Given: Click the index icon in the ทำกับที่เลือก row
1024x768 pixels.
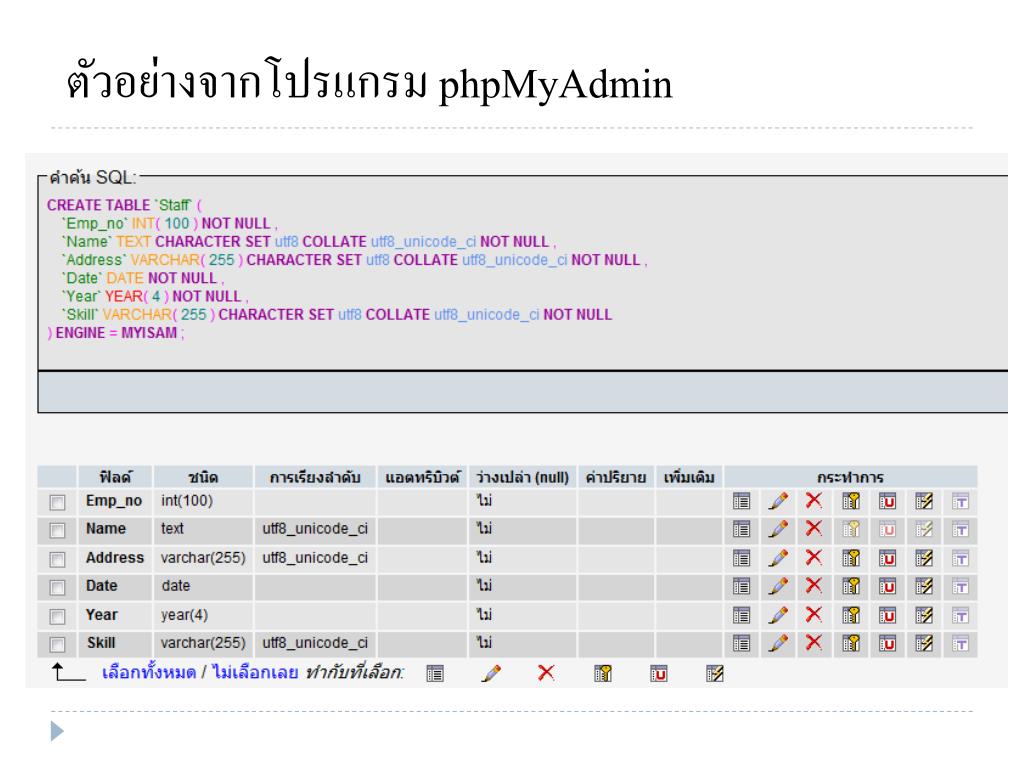Looking at the screenshot, I should [x=714, y=673].
